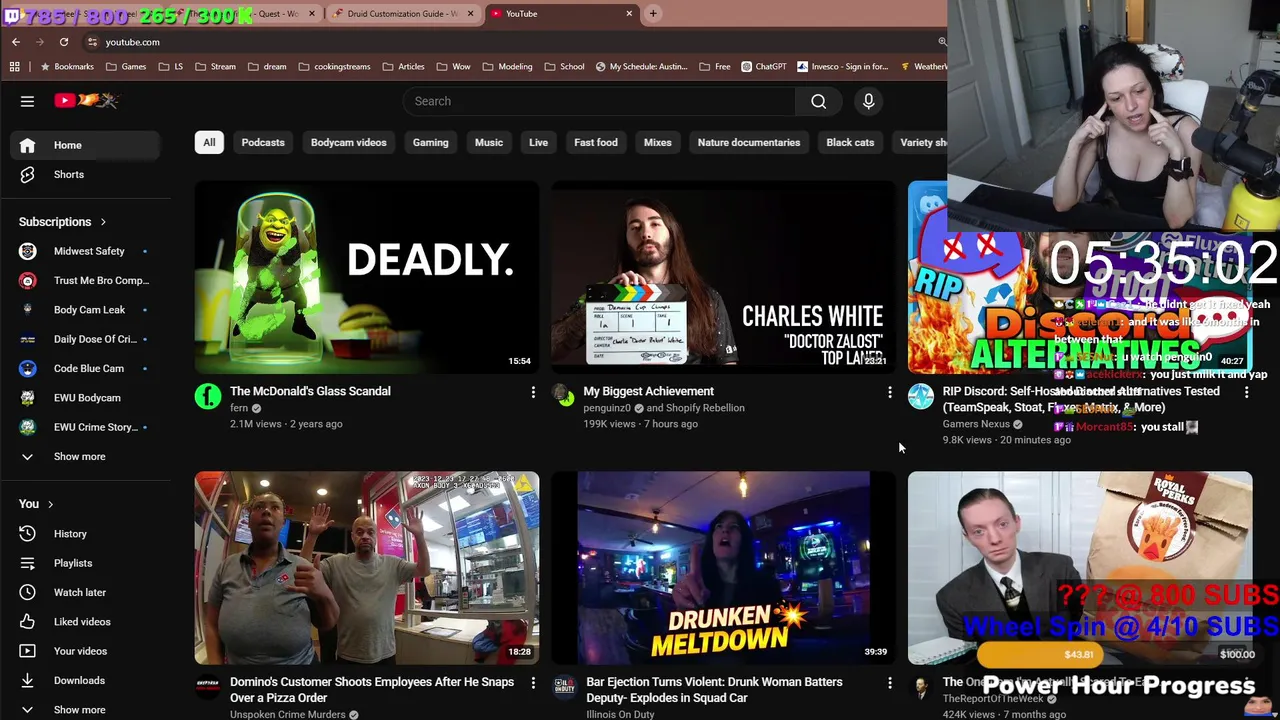Open options for My Biggest Achievement video
Viewport: 1280px width, 720px height.
889,393
